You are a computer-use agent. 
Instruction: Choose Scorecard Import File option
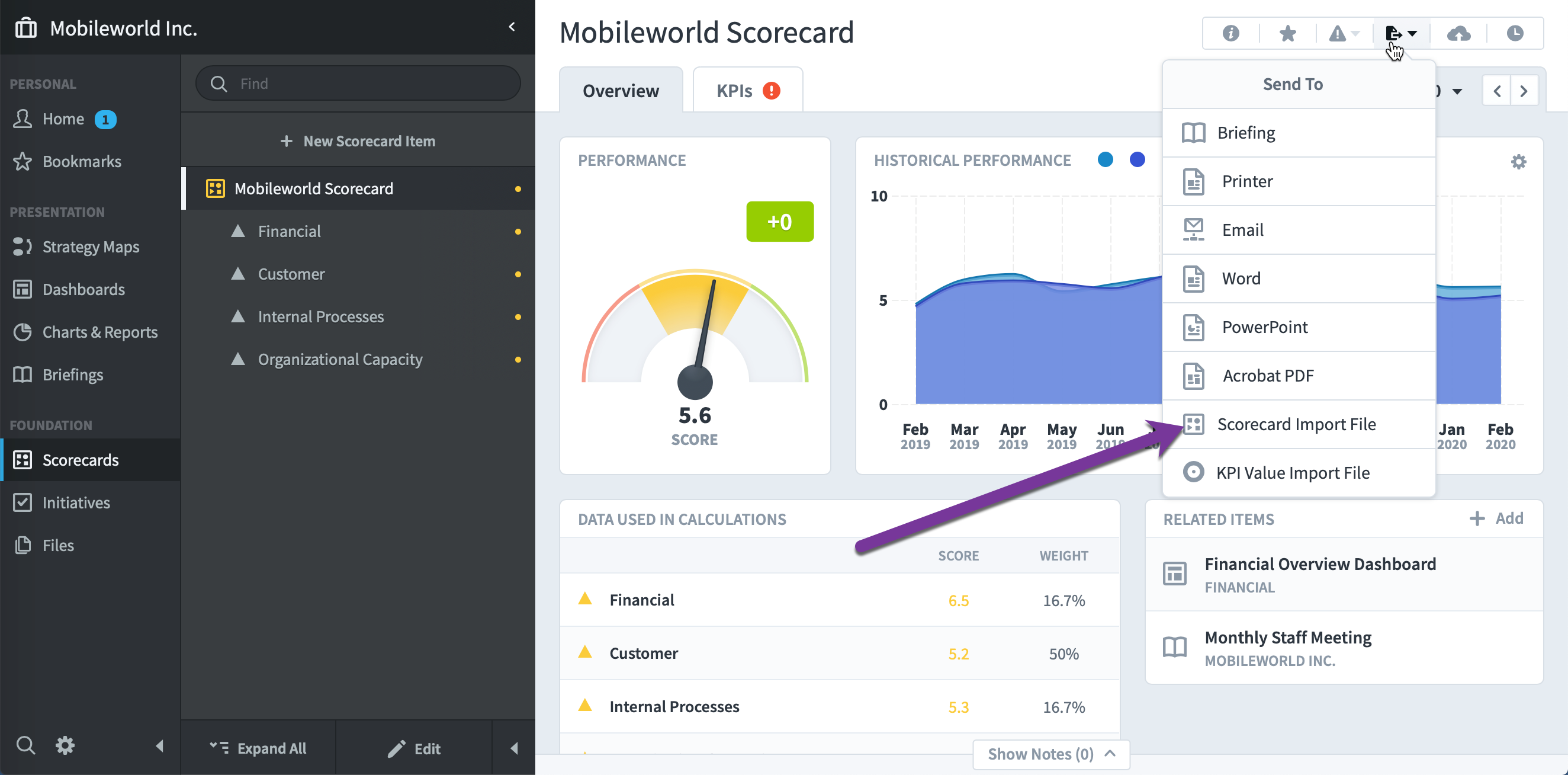coord(1299,424)
